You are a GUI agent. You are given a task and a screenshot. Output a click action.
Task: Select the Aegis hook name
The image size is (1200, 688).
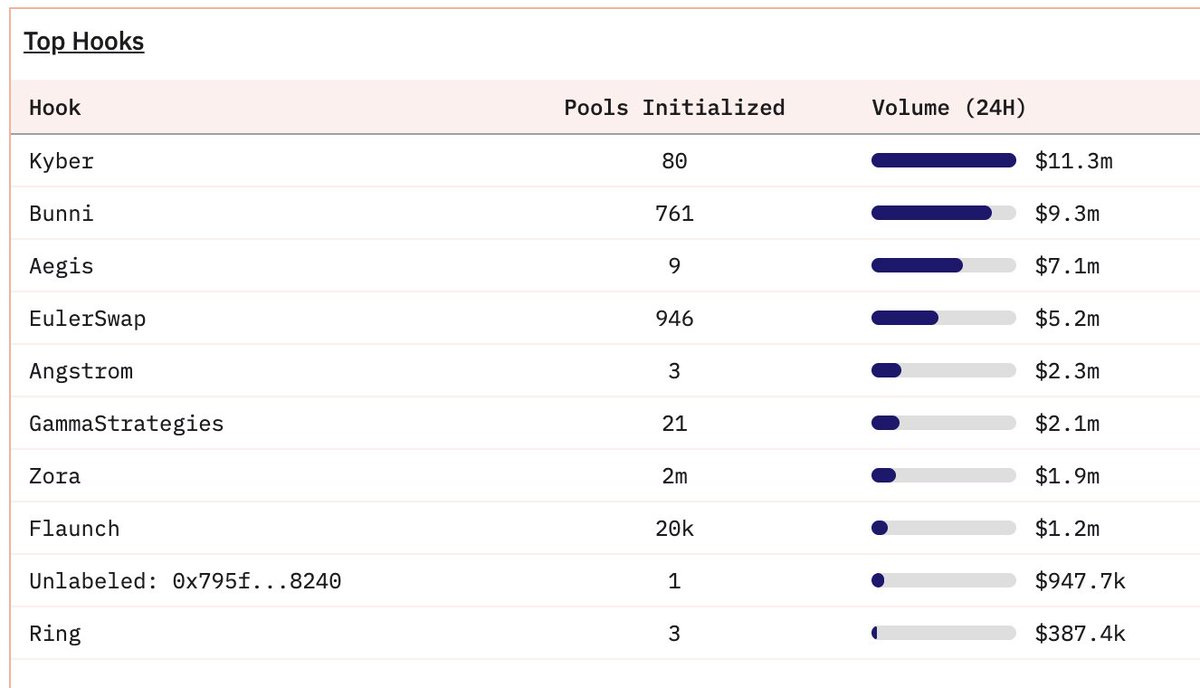[61, 266]
